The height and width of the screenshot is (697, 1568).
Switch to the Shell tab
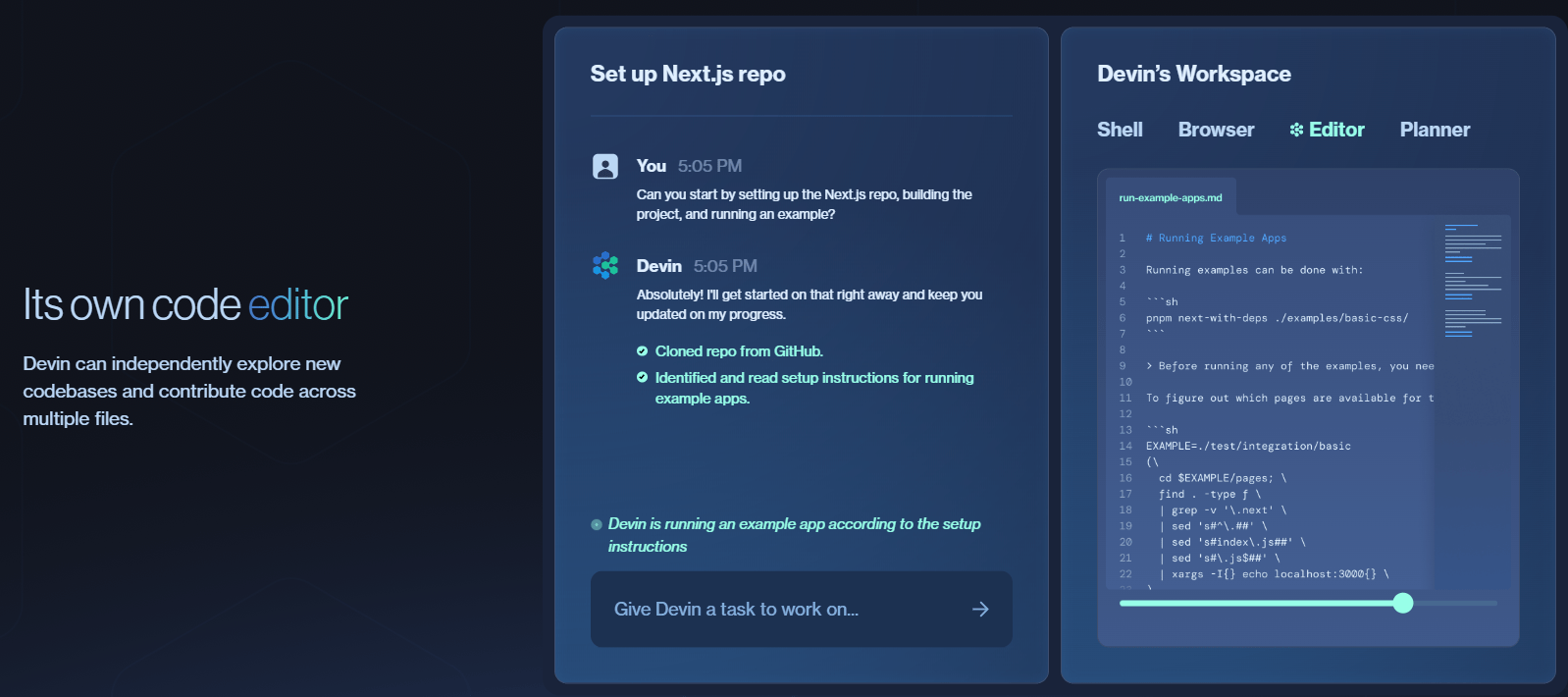[1120, 130]
